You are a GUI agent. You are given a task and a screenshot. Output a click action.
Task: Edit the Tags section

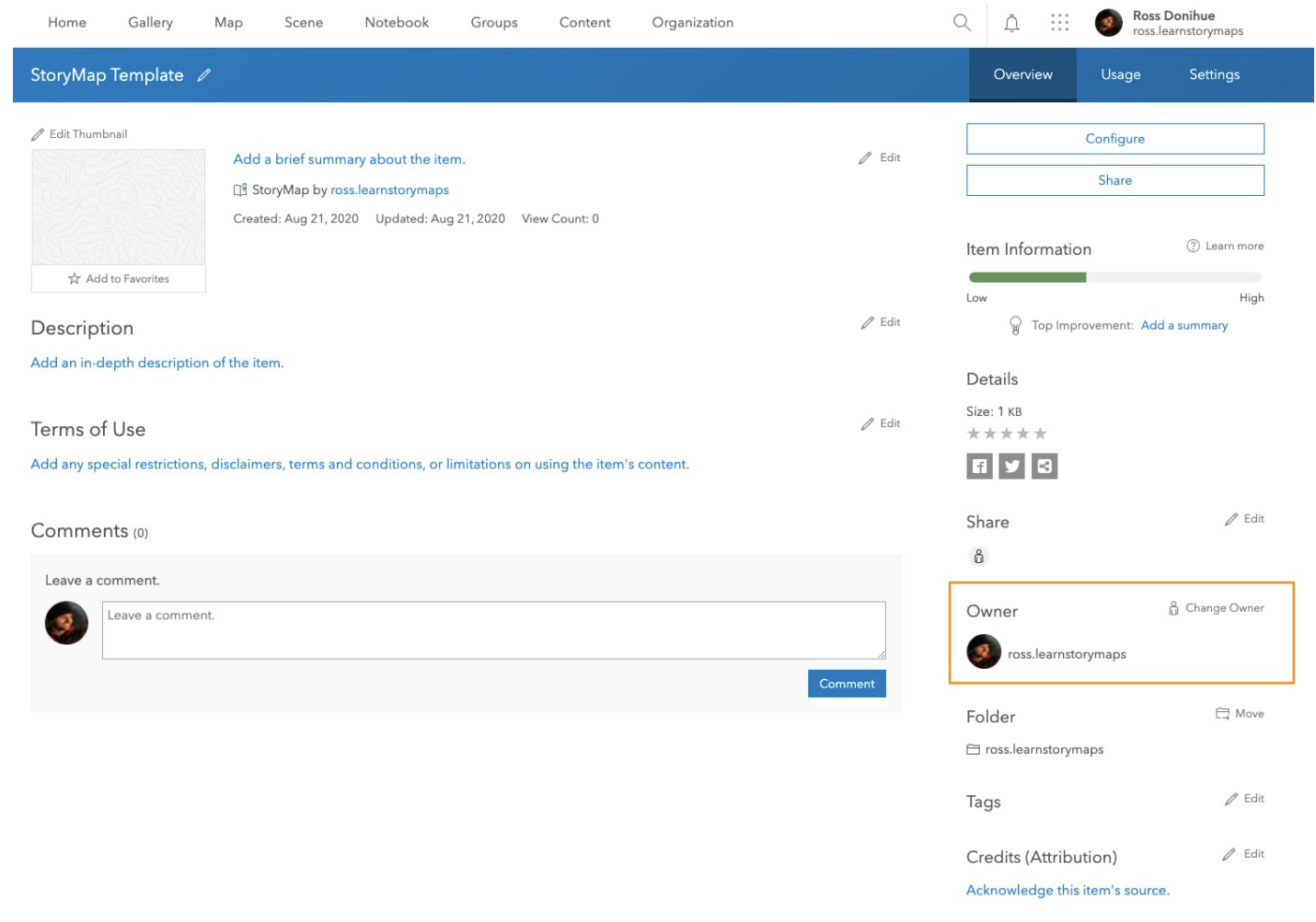tap(1244, 800)
